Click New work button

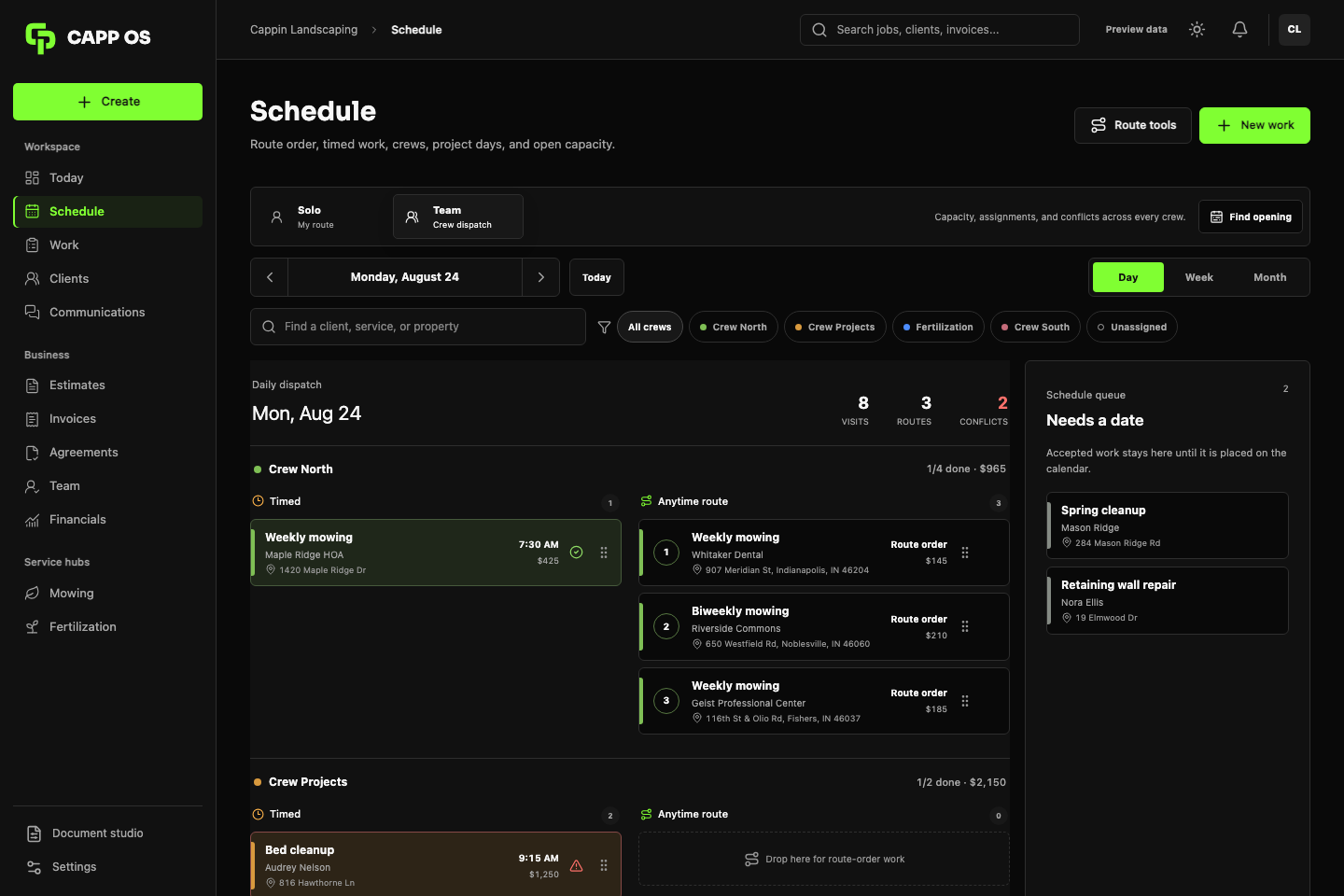[1254, 125]
